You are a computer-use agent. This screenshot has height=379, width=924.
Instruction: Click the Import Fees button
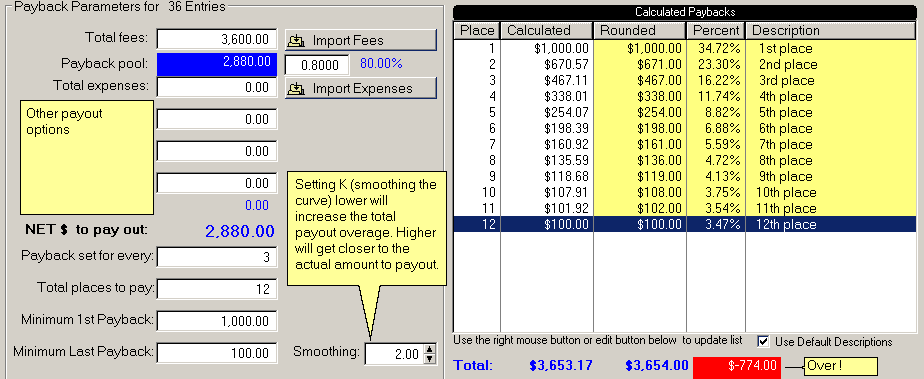click(361, 40)
